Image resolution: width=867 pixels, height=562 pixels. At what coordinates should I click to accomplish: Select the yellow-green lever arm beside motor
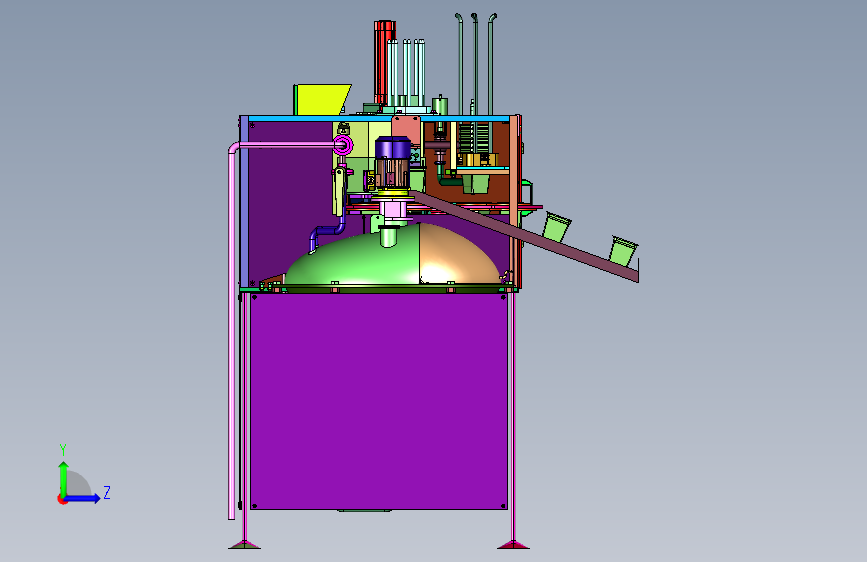point(338,191)
